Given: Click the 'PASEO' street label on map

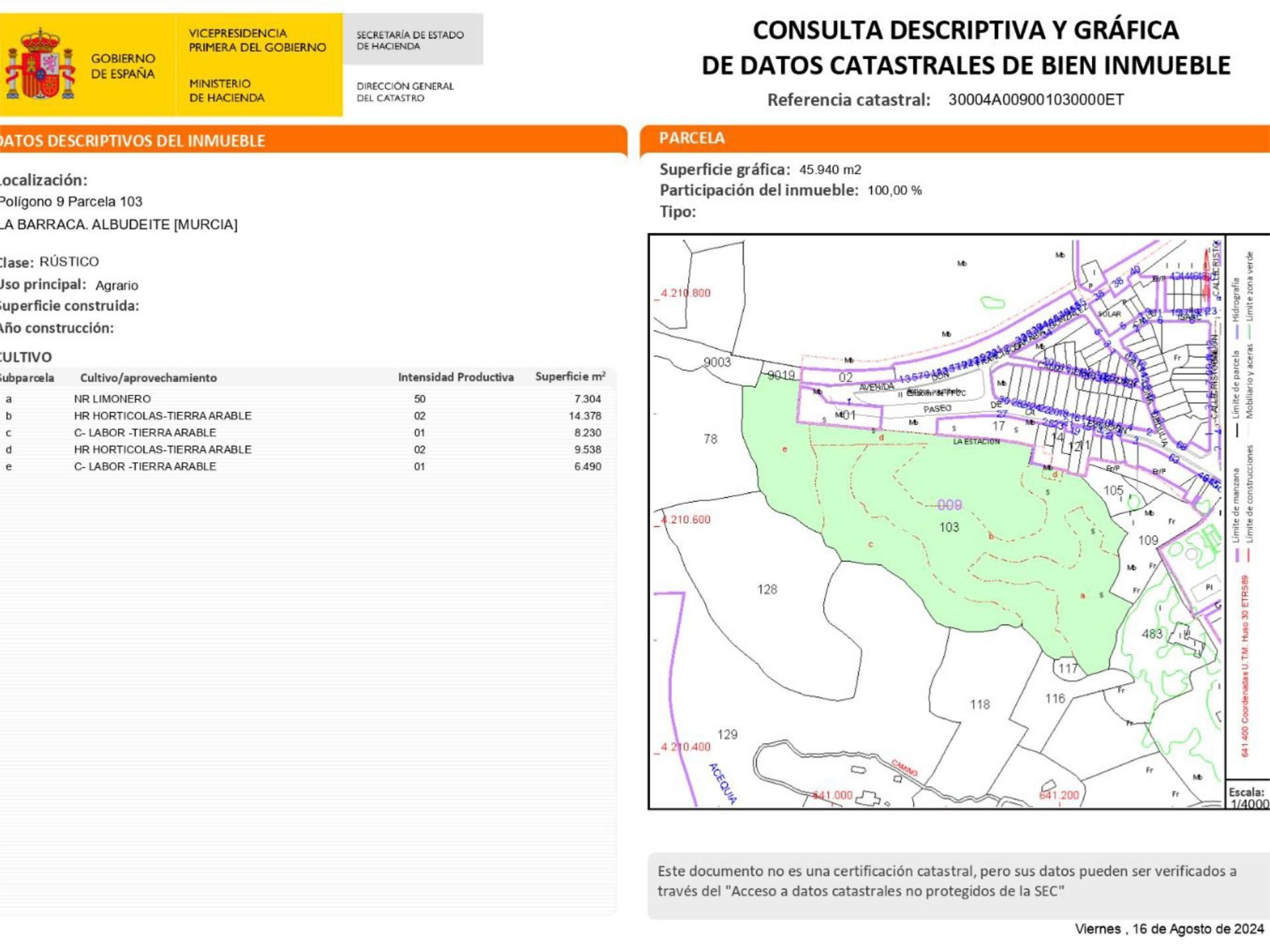Looking at the screenshot, I should (937, 409).
